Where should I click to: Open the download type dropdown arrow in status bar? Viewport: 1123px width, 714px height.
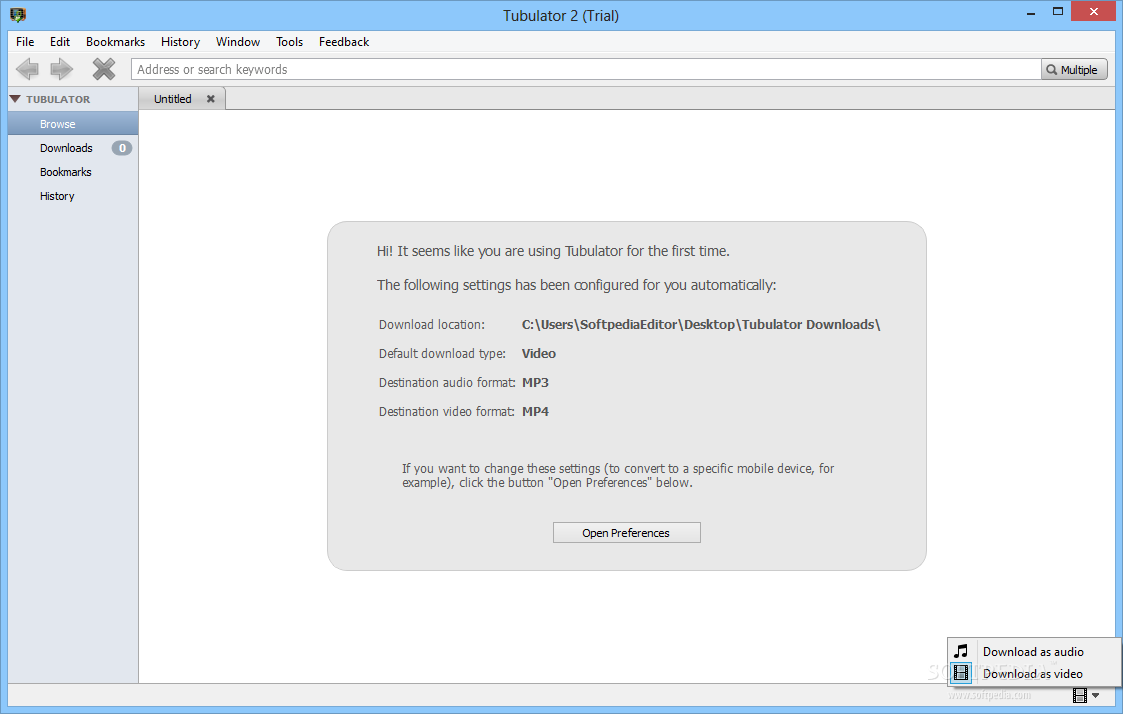(x=1096, y=695)
